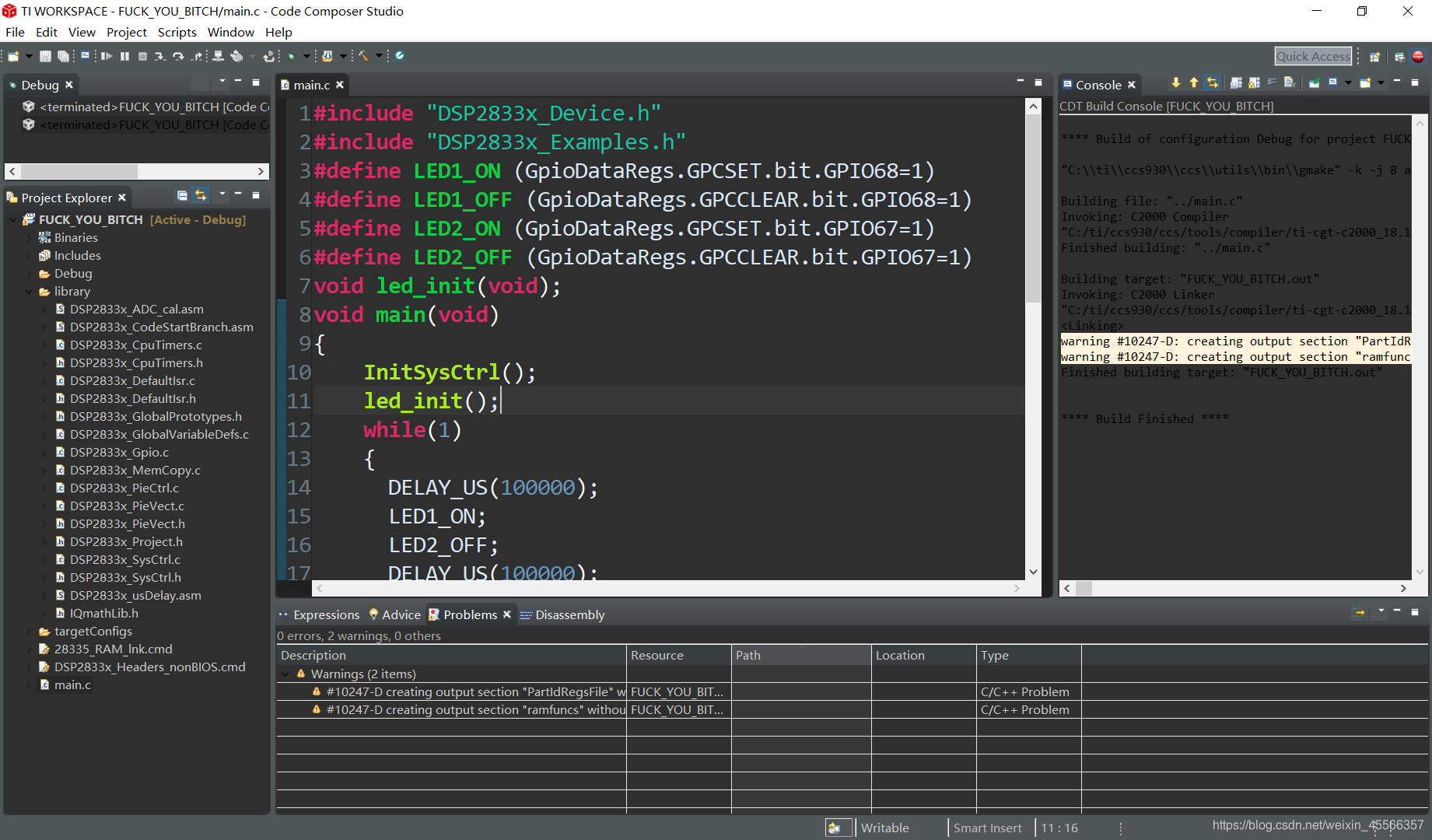
Task: Click the Step Return icon
Action: coord(196,56)
